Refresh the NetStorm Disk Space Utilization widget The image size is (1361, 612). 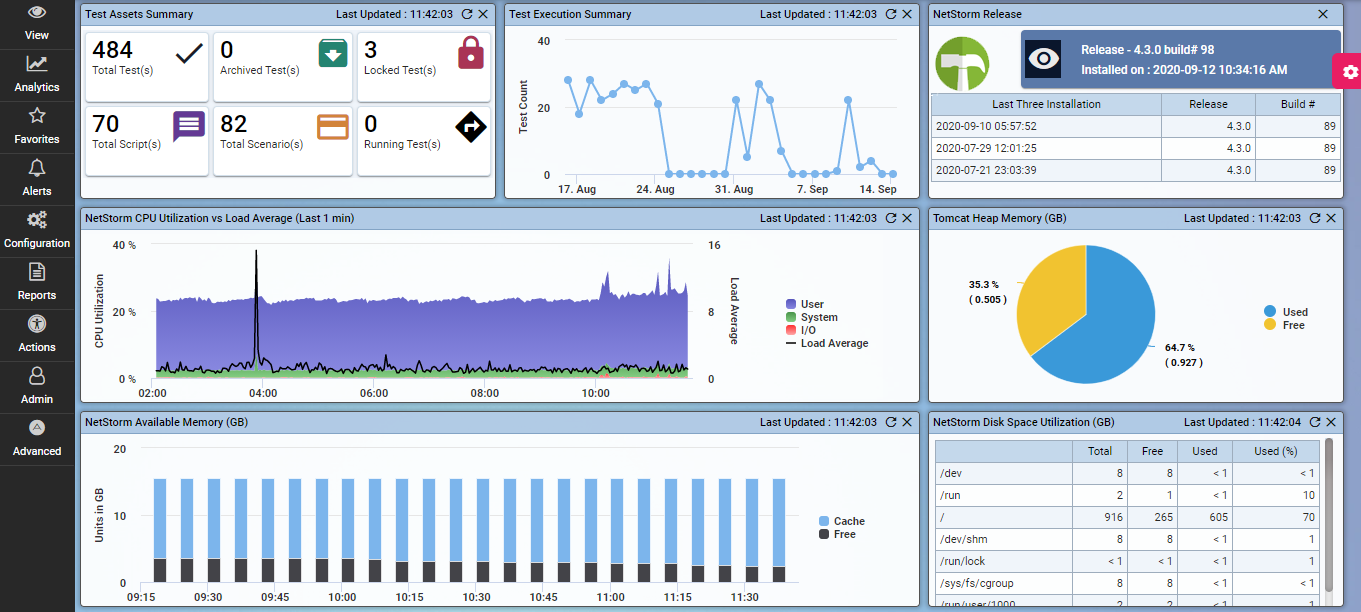[1315, 422]
